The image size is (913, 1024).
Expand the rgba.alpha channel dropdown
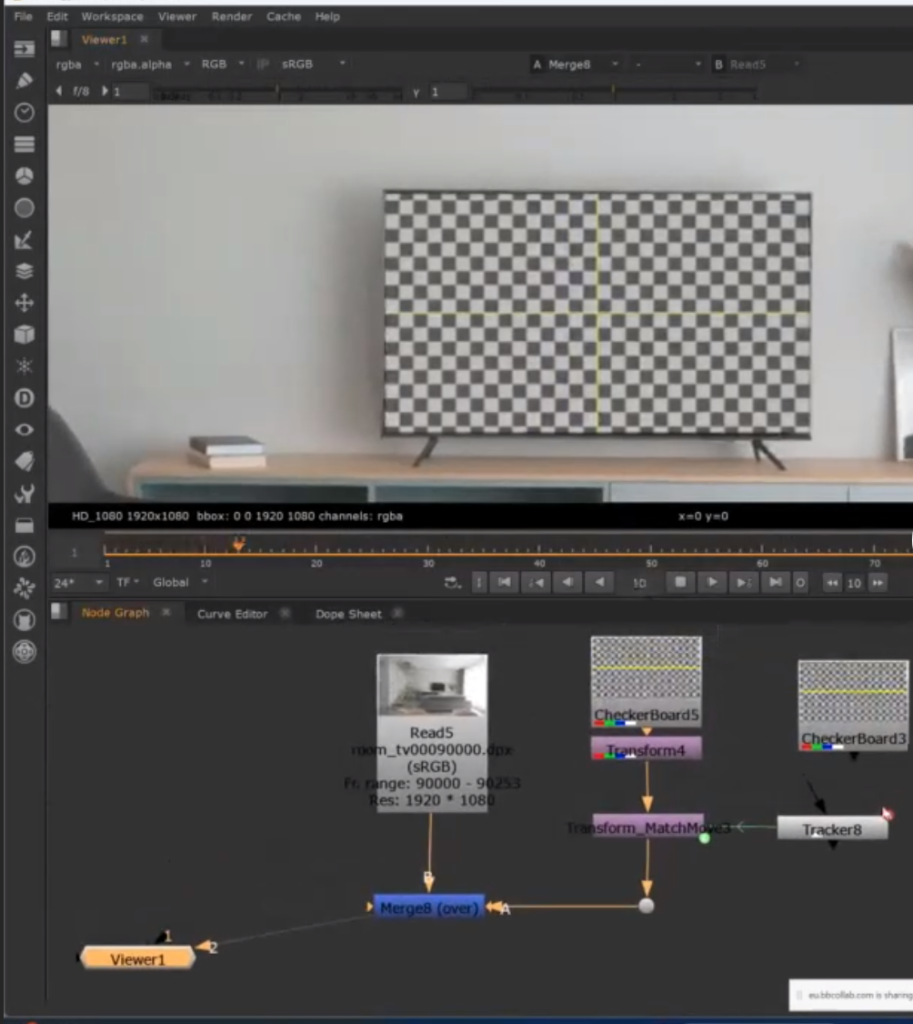148,64
